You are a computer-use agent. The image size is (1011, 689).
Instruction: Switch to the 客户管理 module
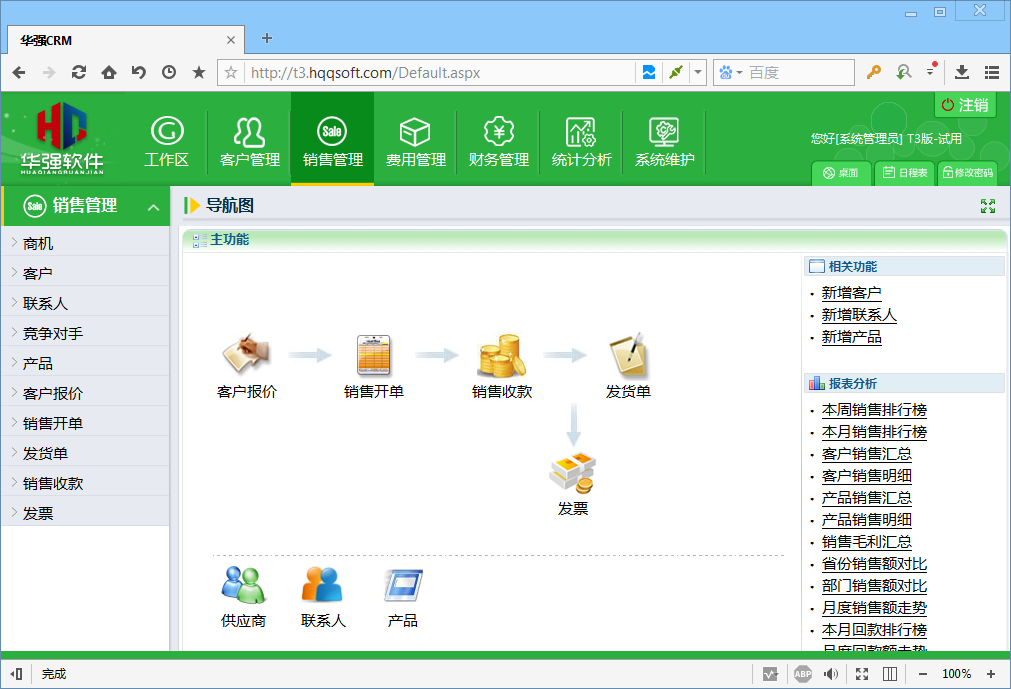[x=250, y=142]
